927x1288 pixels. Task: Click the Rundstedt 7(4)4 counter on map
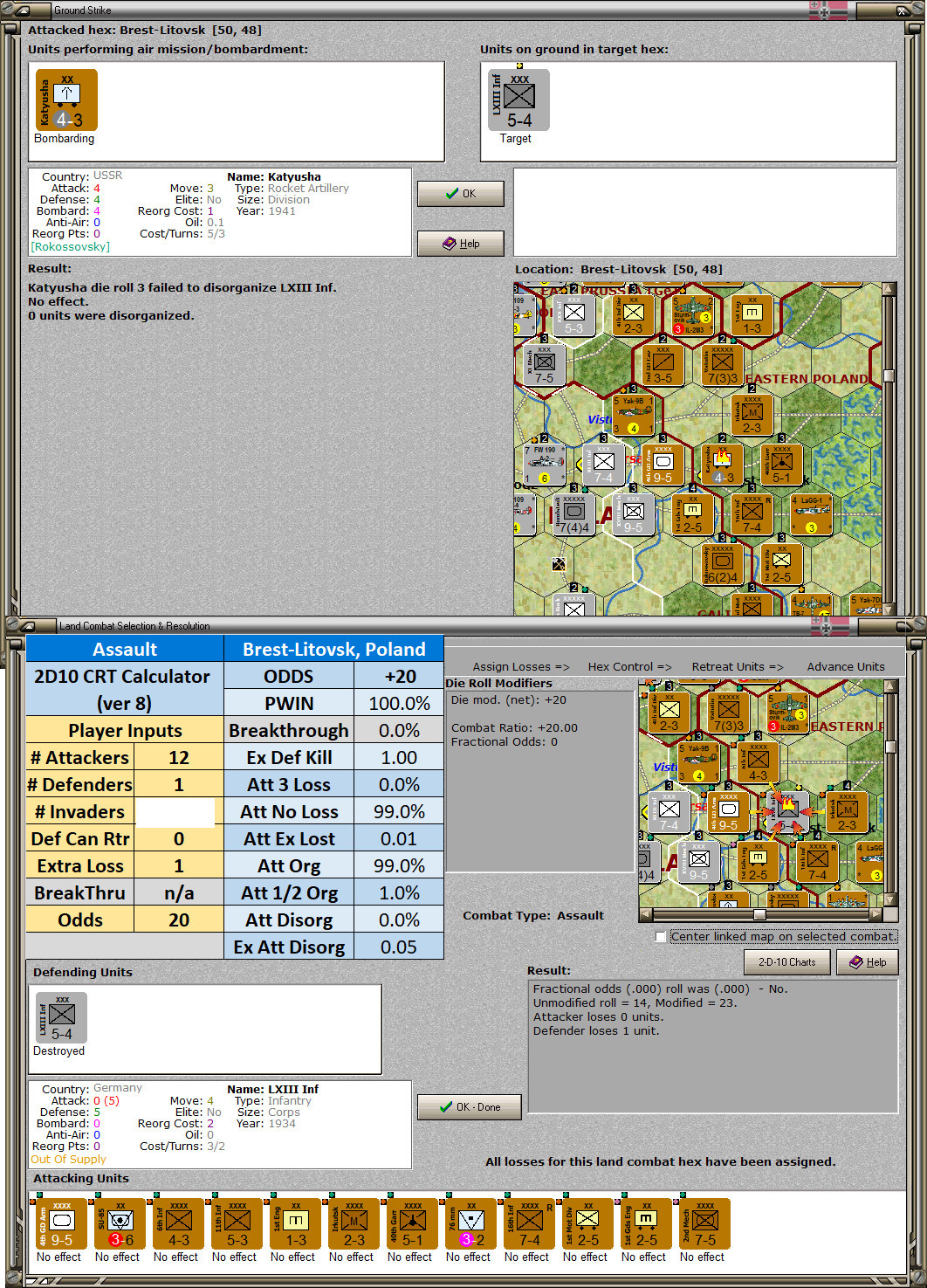(x=574, y=513)
